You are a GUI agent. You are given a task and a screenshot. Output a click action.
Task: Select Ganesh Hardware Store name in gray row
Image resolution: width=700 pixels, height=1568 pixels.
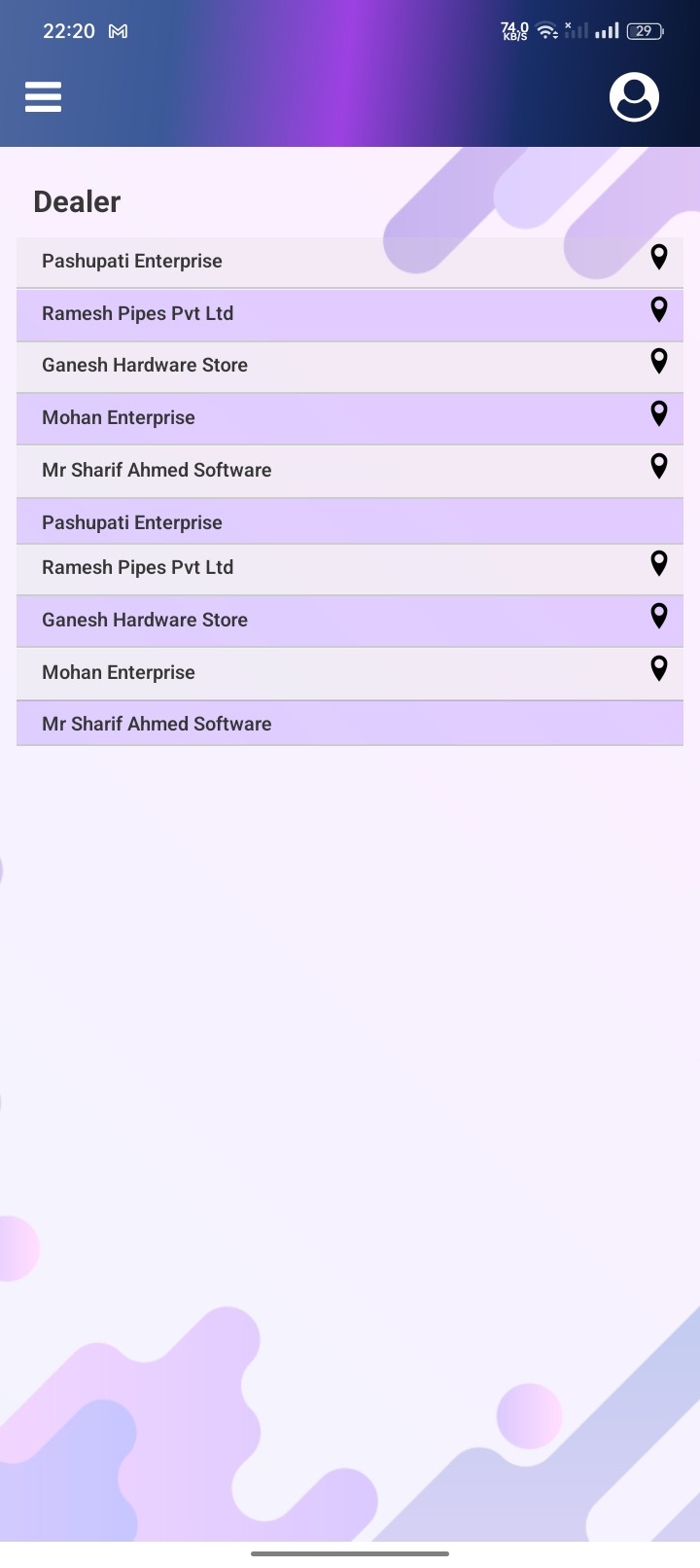pos(145,365)
